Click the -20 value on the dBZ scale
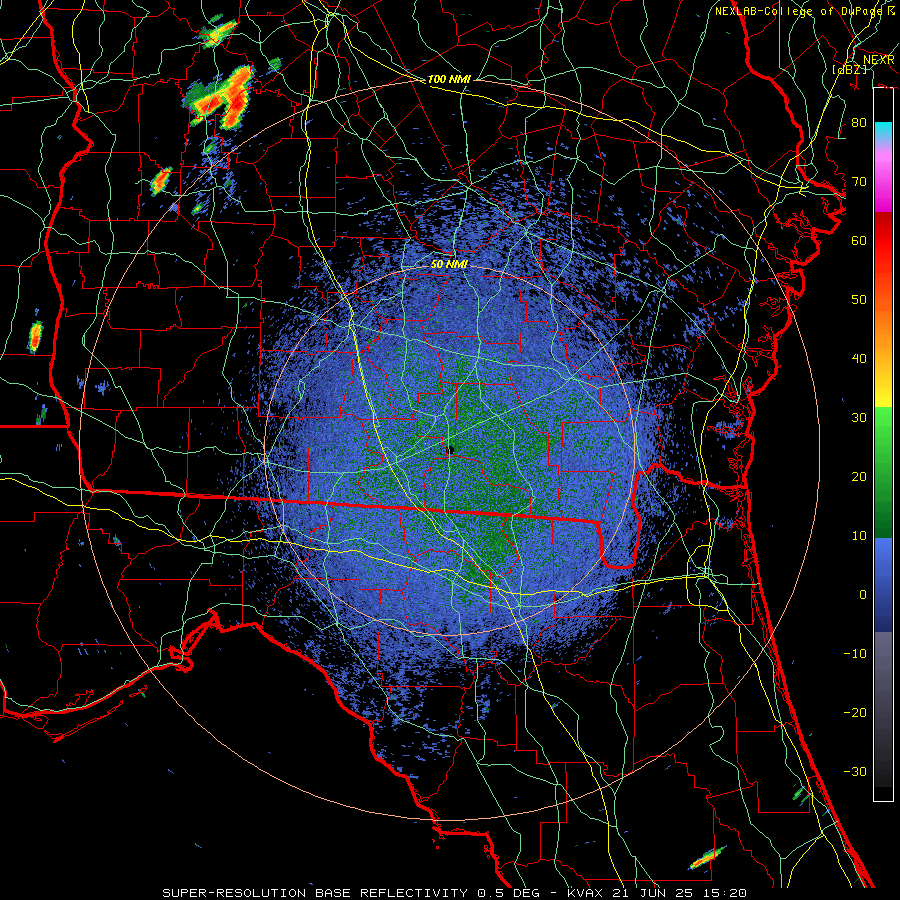The image size is (900, 900). click(x=855, y=712)
